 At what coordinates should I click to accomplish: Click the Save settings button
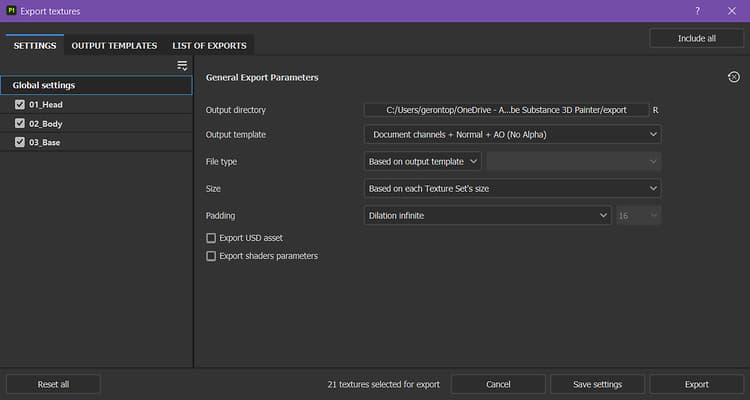click(597, 384)
